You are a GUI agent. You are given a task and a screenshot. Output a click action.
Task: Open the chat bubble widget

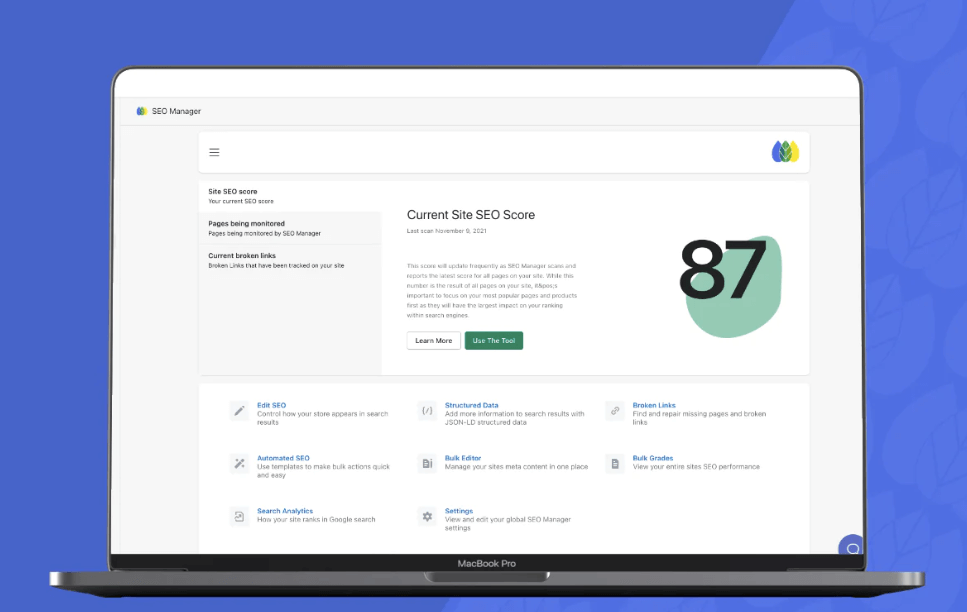[x=852, y=547]
